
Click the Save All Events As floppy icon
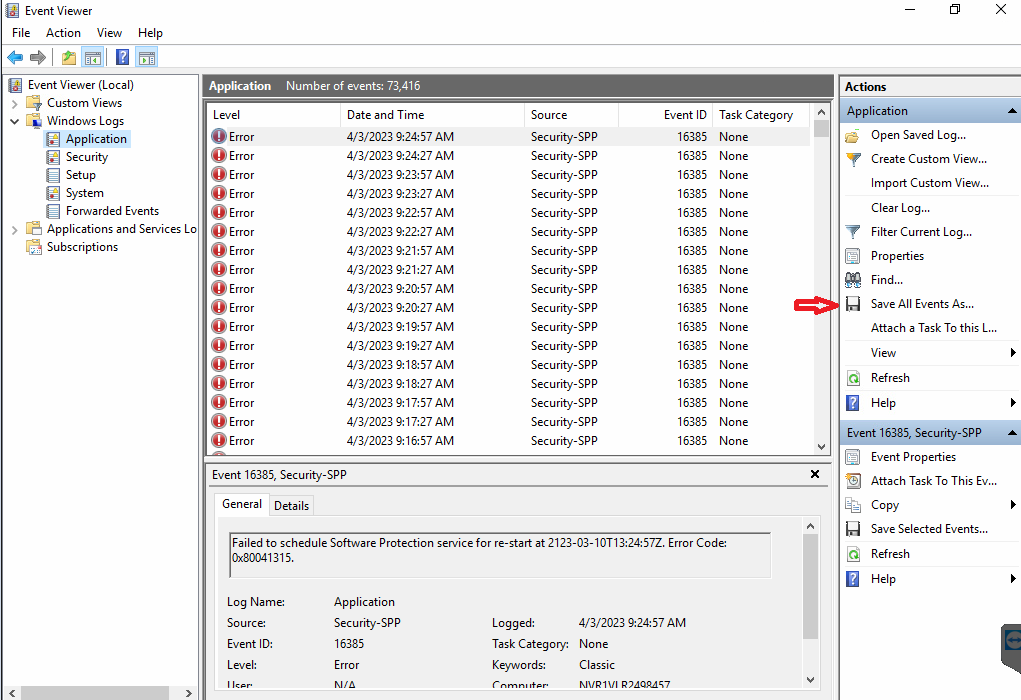click(x=853, y=304)
